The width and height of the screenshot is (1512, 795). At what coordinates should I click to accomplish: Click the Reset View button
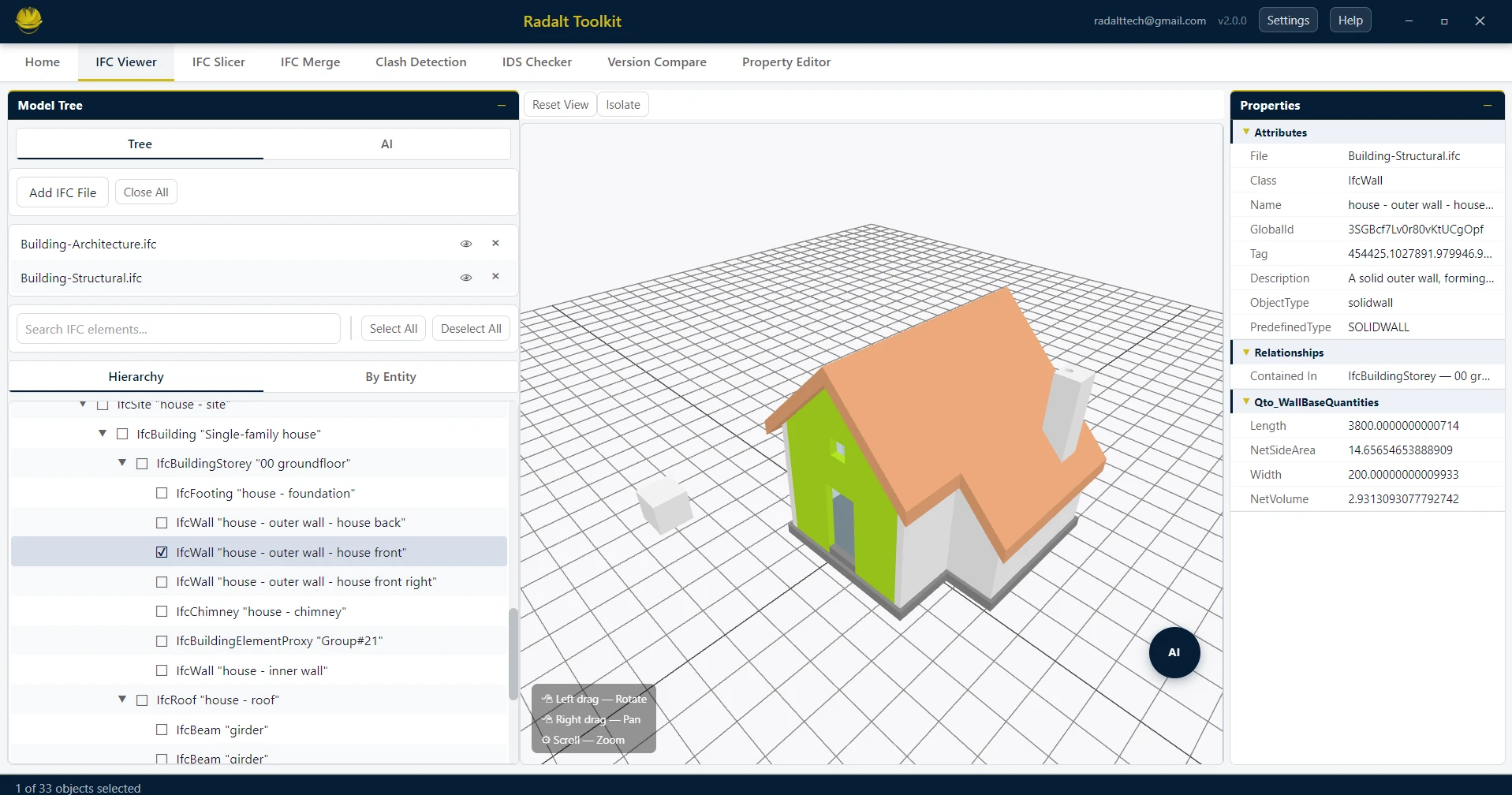click(560, 104)
